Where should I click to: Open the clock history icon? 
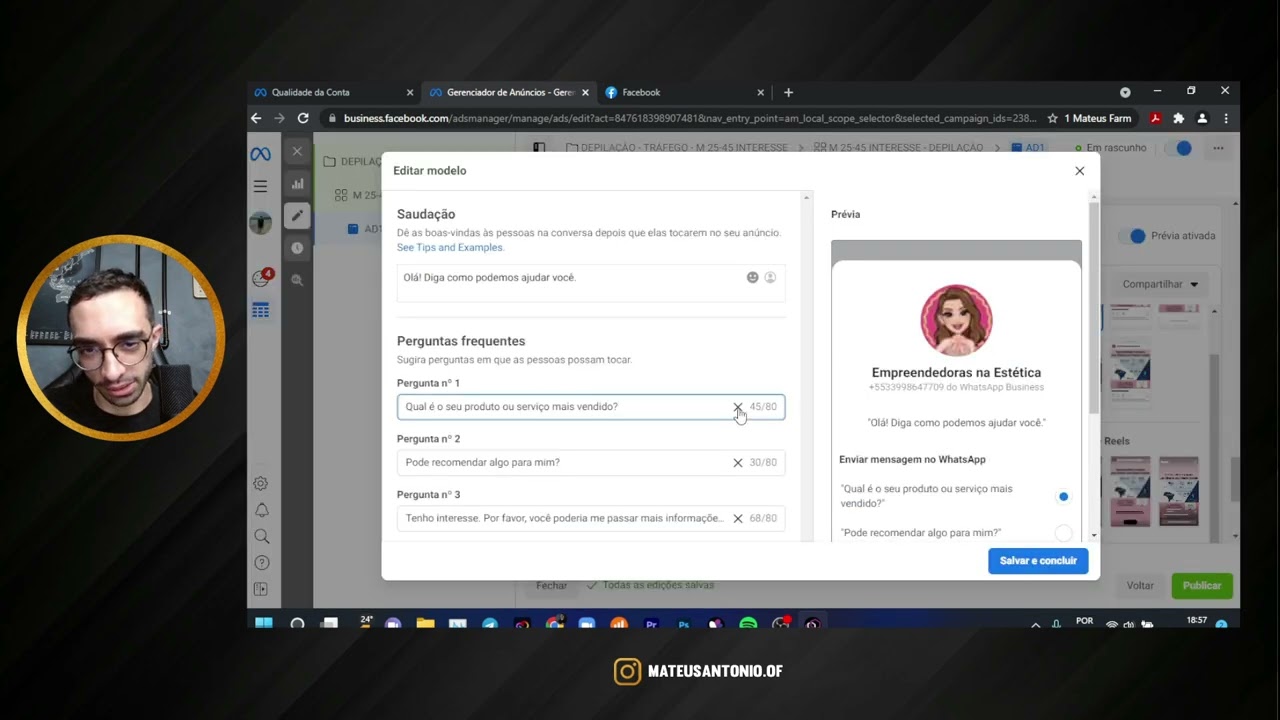pyautogui.click(x=297, y=247)
